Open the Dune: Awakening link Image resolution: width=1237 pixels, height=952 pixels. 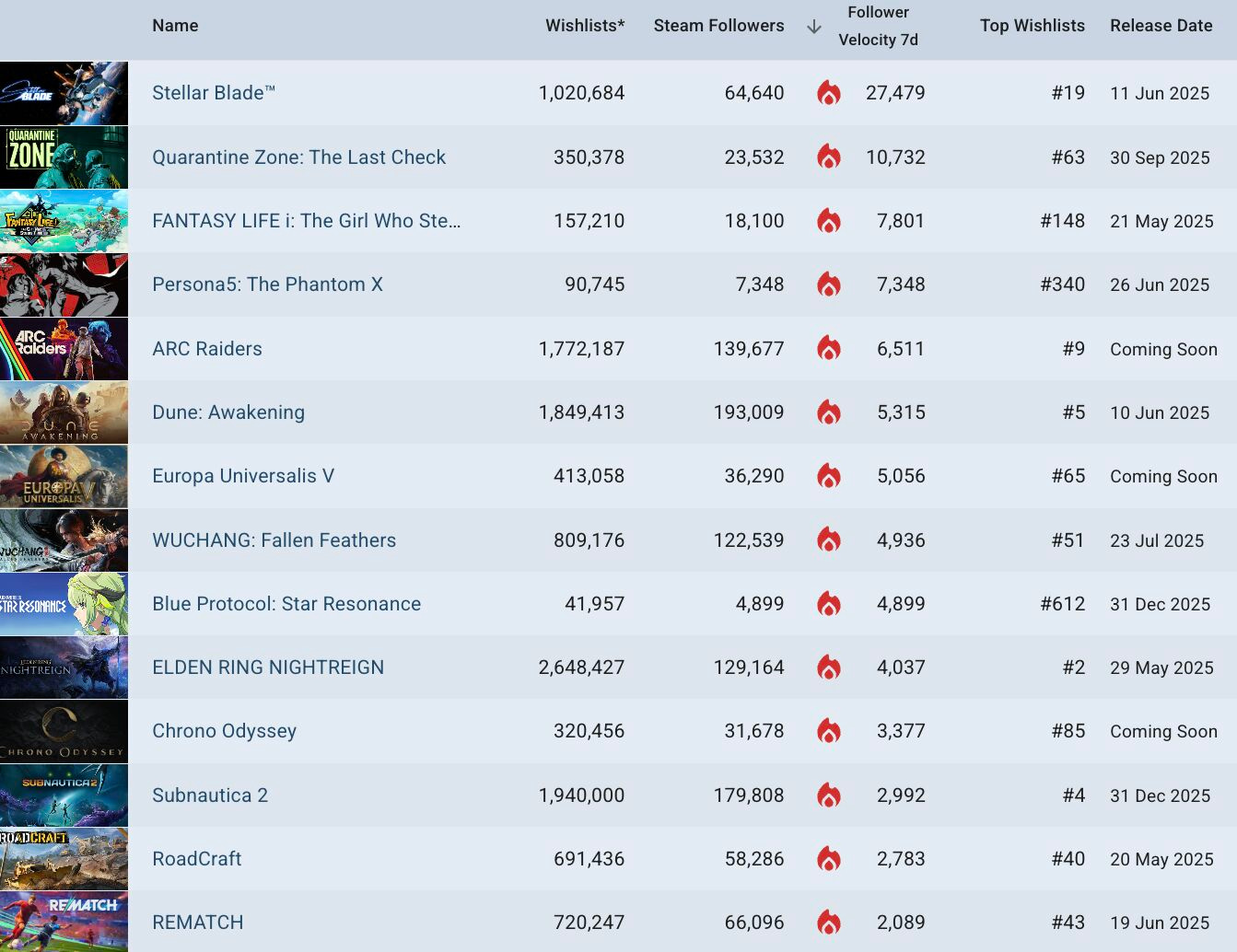[228, 412]
